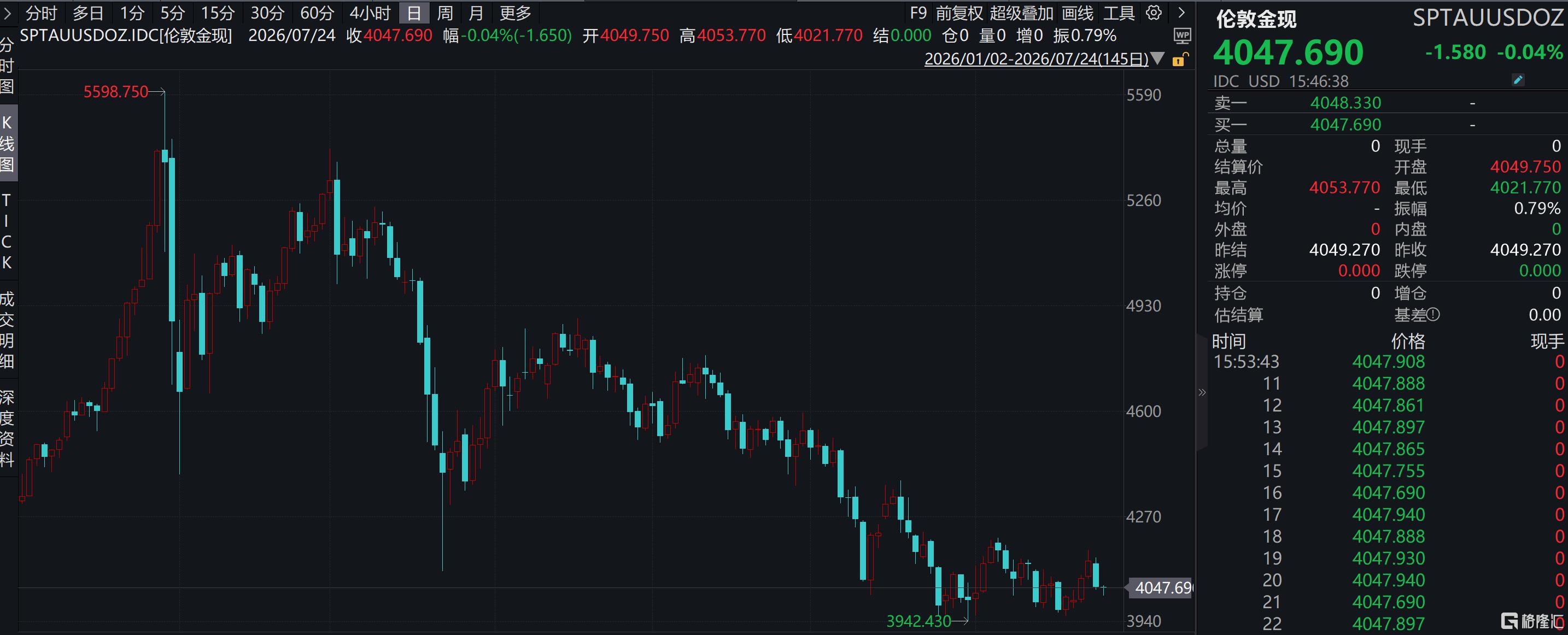Select the 多日 period tab
This screenshot has height=635, width=1568.
click(x=88, y=13)
